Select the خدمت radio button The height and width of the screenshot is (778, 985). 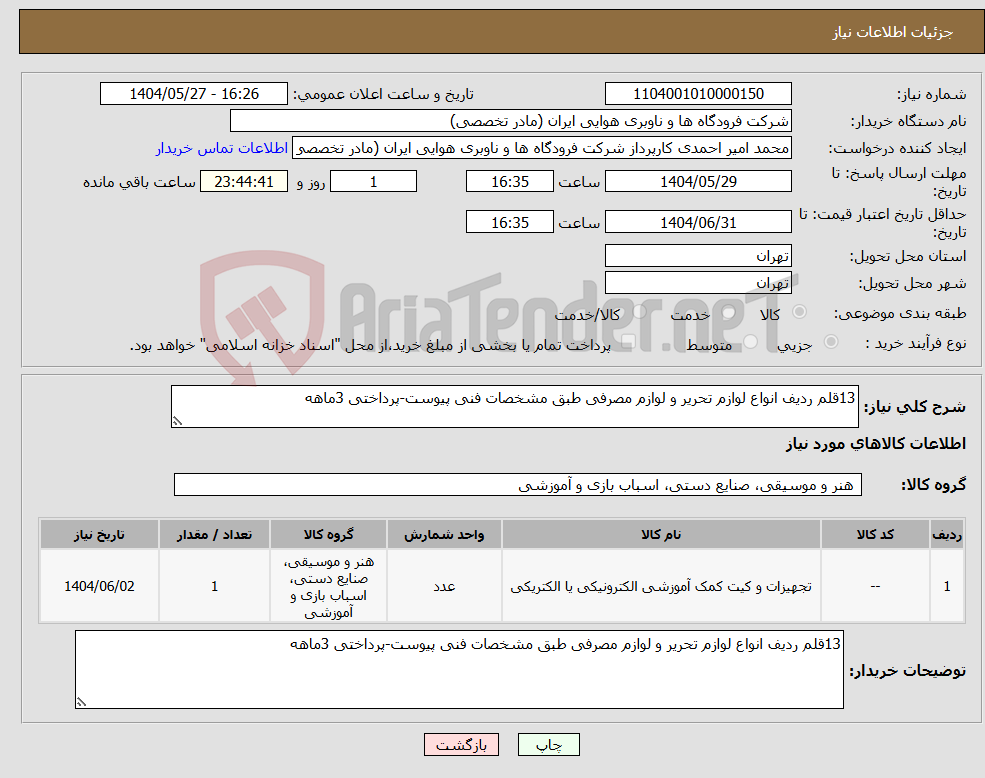pos(728,312)
